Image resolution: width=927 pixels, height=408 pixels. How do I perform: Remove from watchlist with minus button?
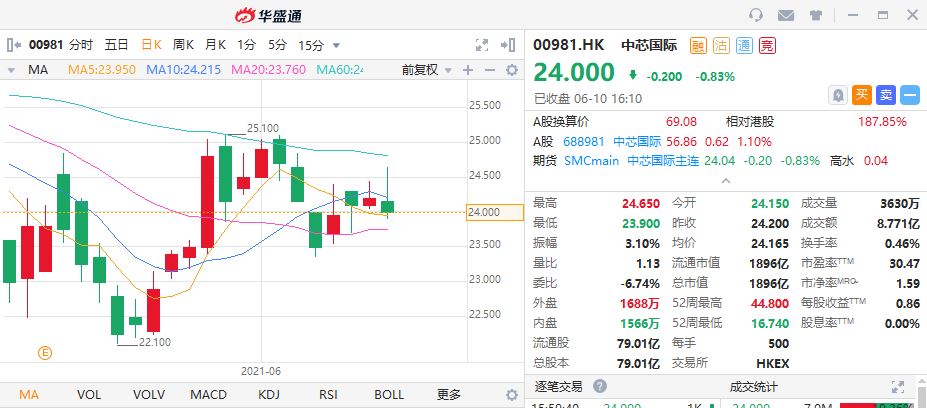910,95
